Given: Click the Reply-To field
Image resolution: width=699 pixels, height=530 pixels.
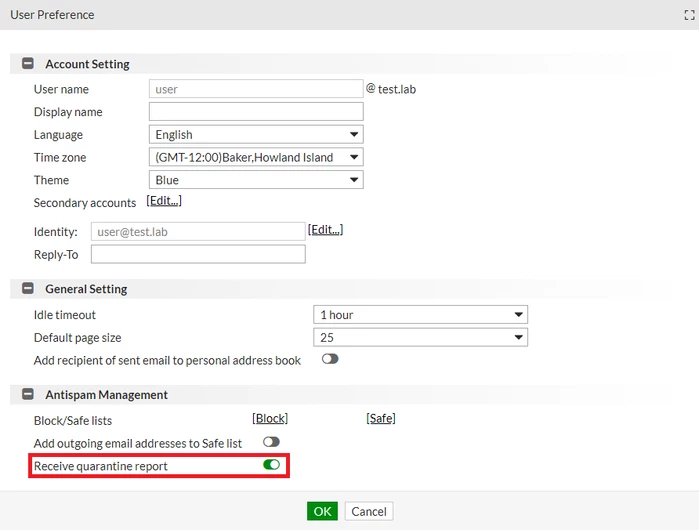Looking at the screenshot, I should (x=198, y=254).
